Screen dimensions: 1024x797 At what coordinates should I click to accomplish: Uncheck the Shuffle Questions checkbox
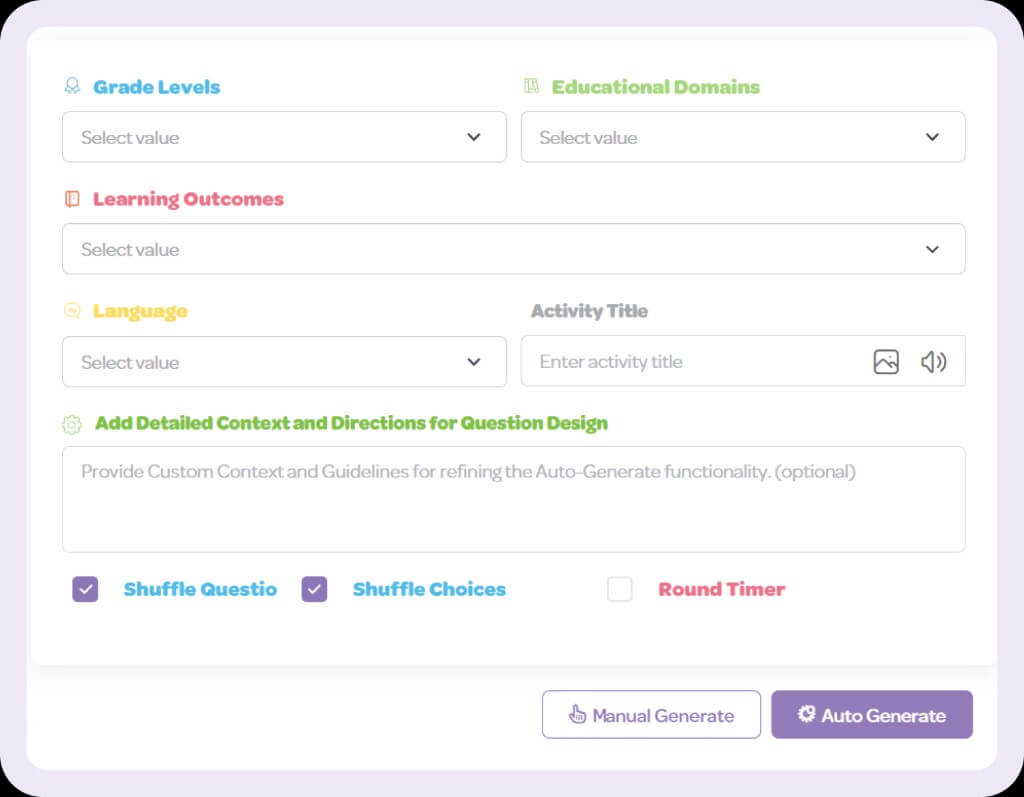(86, 589)
